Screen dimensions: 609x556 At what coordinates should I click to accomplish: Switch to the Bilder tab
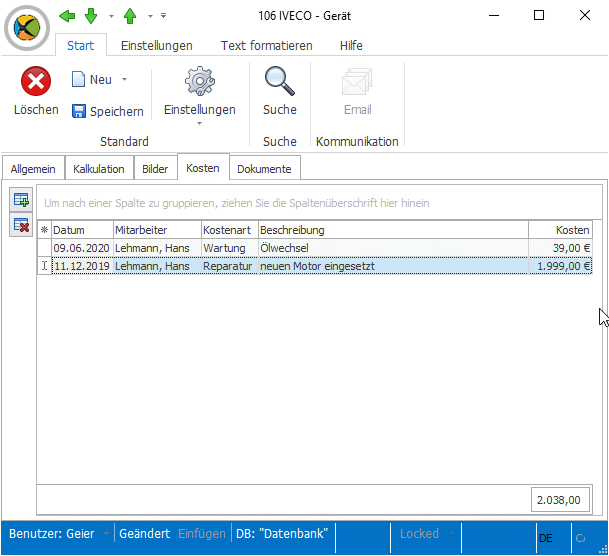[x=155, y=169]
